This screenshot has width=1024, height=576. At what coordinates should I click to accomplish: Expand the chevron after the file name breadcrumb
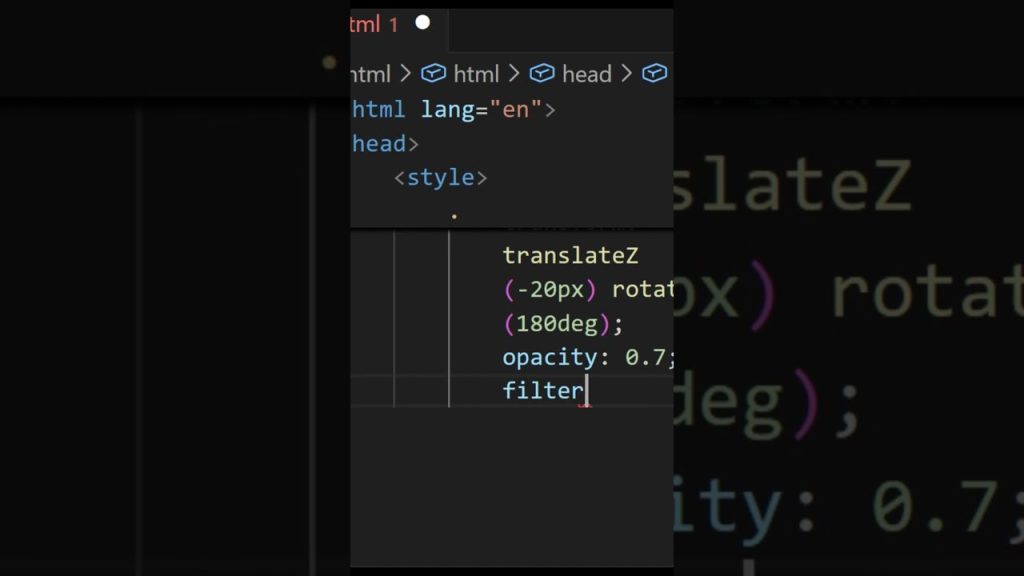point(405,74)
